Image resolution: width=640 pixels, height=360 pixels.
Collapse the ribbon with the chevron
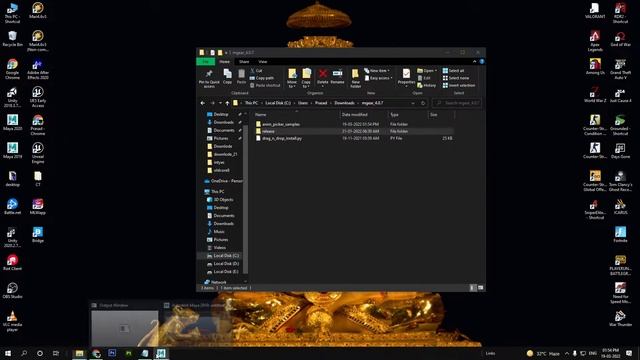click(x=474, y=62)
